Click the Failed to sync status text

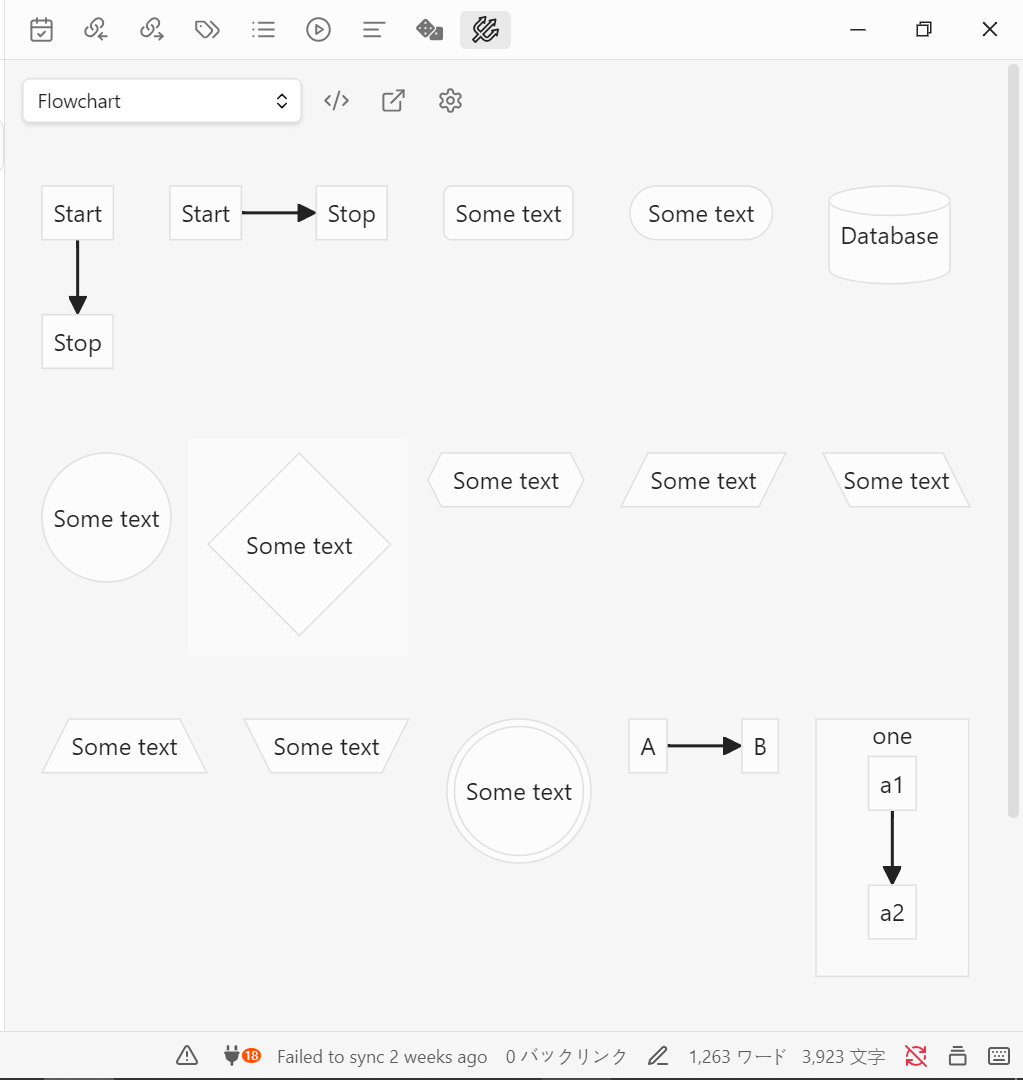coord(382,1057)
